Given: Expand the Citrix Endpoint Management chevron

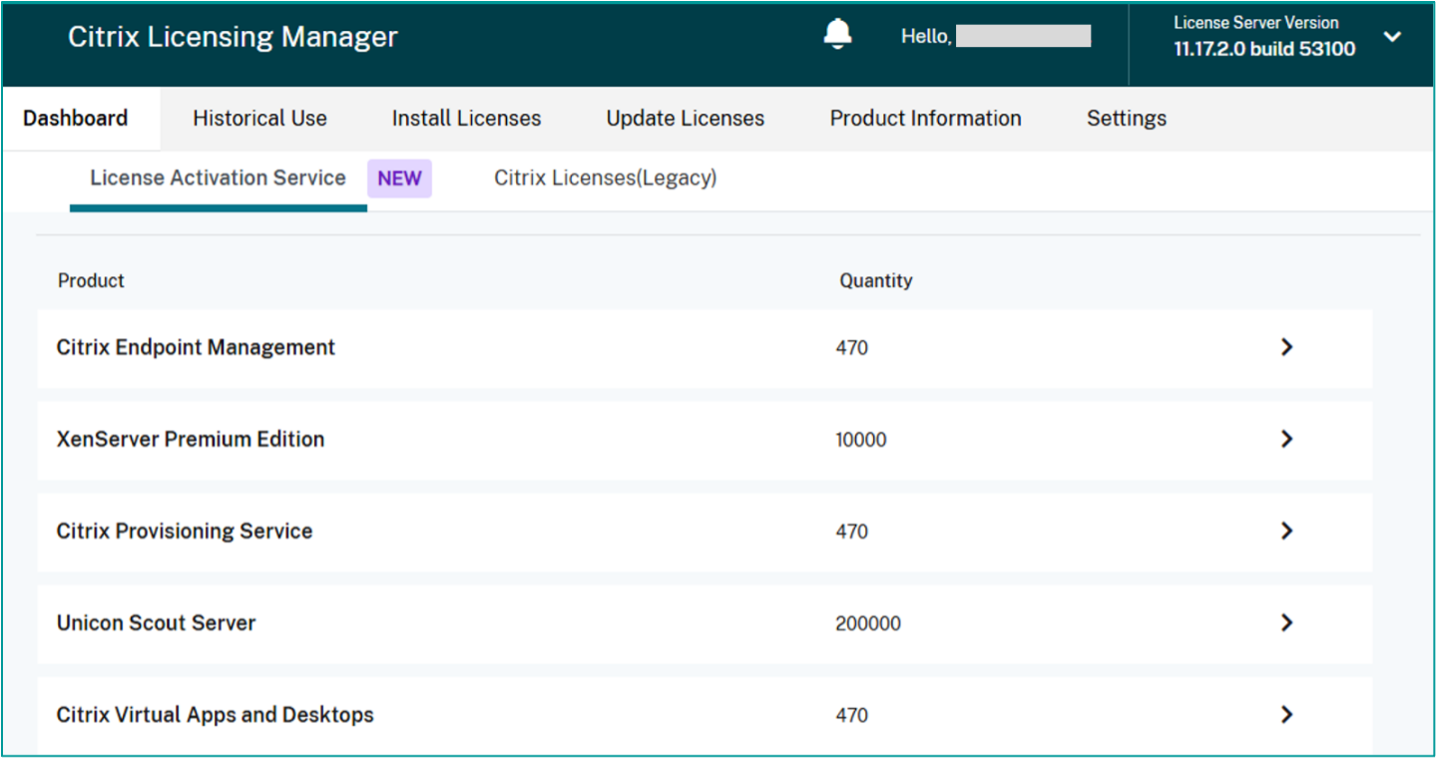Looking at the screenshot, I should click(1286, 347).
